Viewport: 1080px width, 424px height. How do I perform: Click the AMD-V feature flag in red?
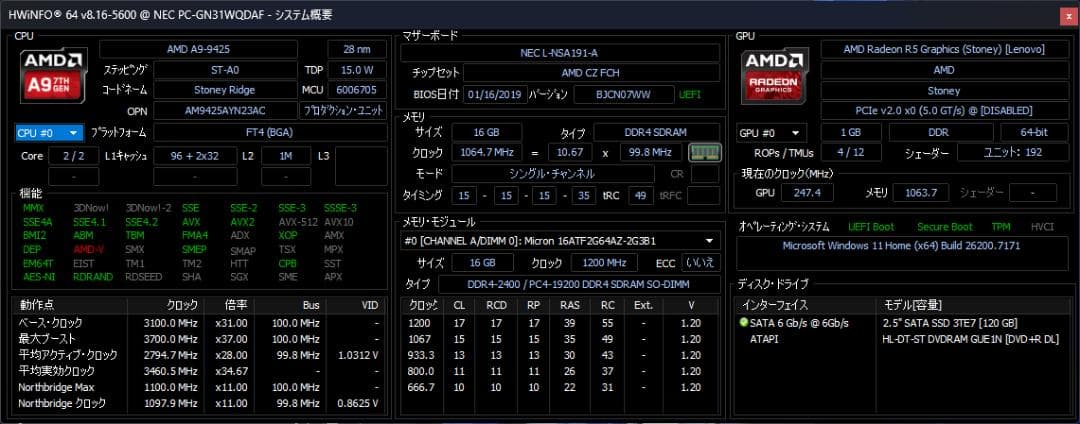(89, 249)
